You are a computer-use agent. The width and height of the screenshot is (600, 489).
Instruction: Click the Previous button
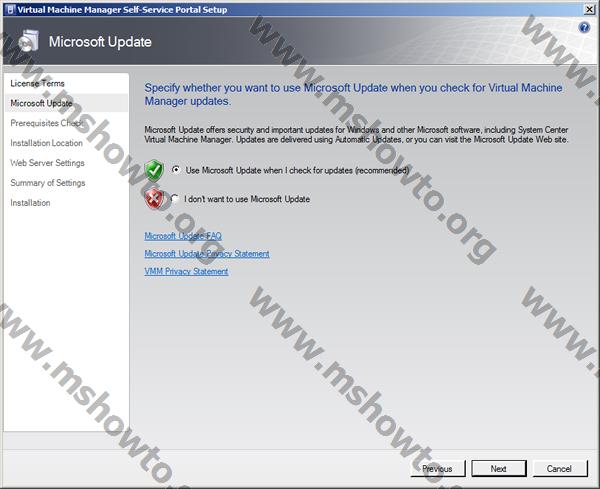(x=438, y=469)
